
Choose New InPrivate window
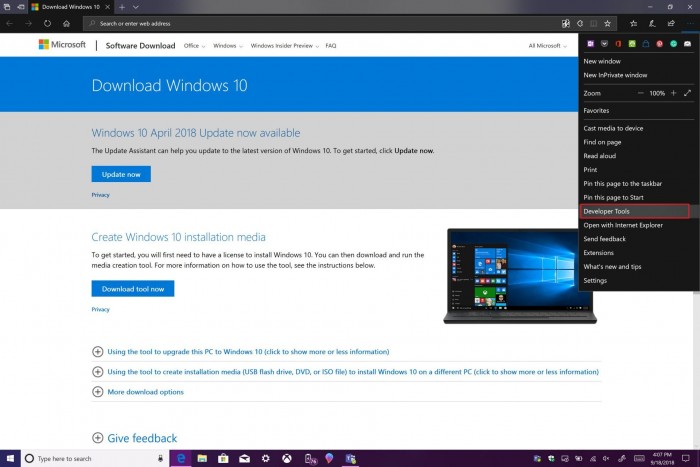click(615, 75)
